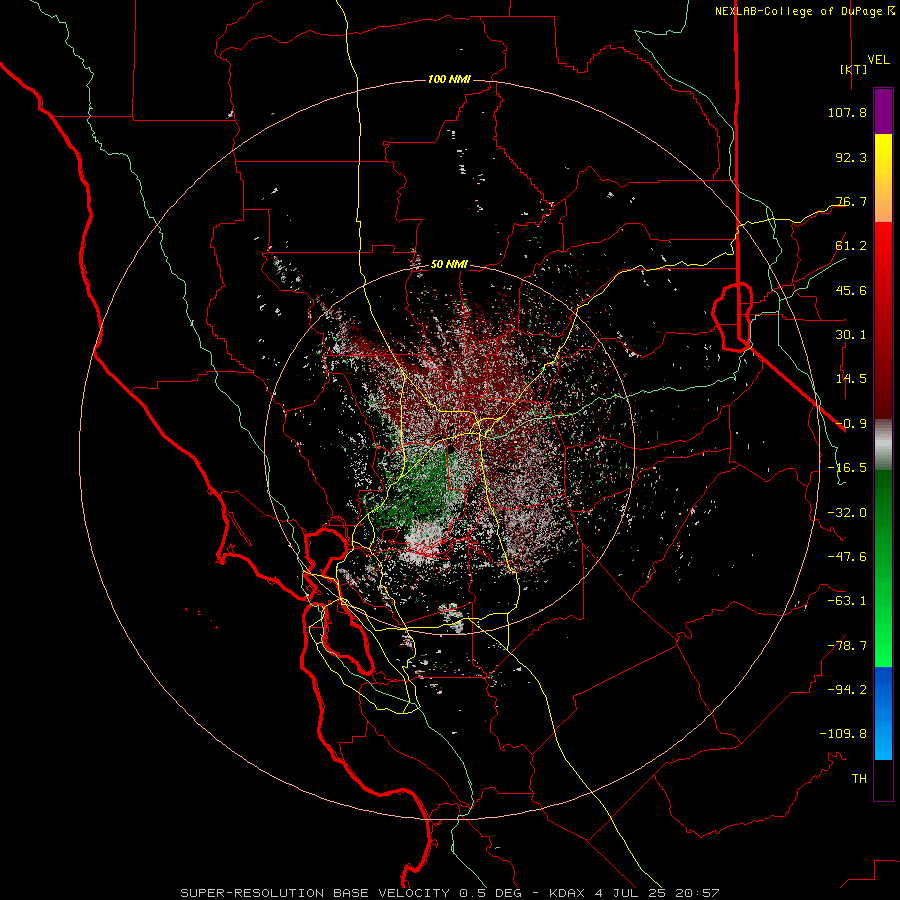
Task: Click the red-outlined lake near right edge
Action: (x=732, y=316)
